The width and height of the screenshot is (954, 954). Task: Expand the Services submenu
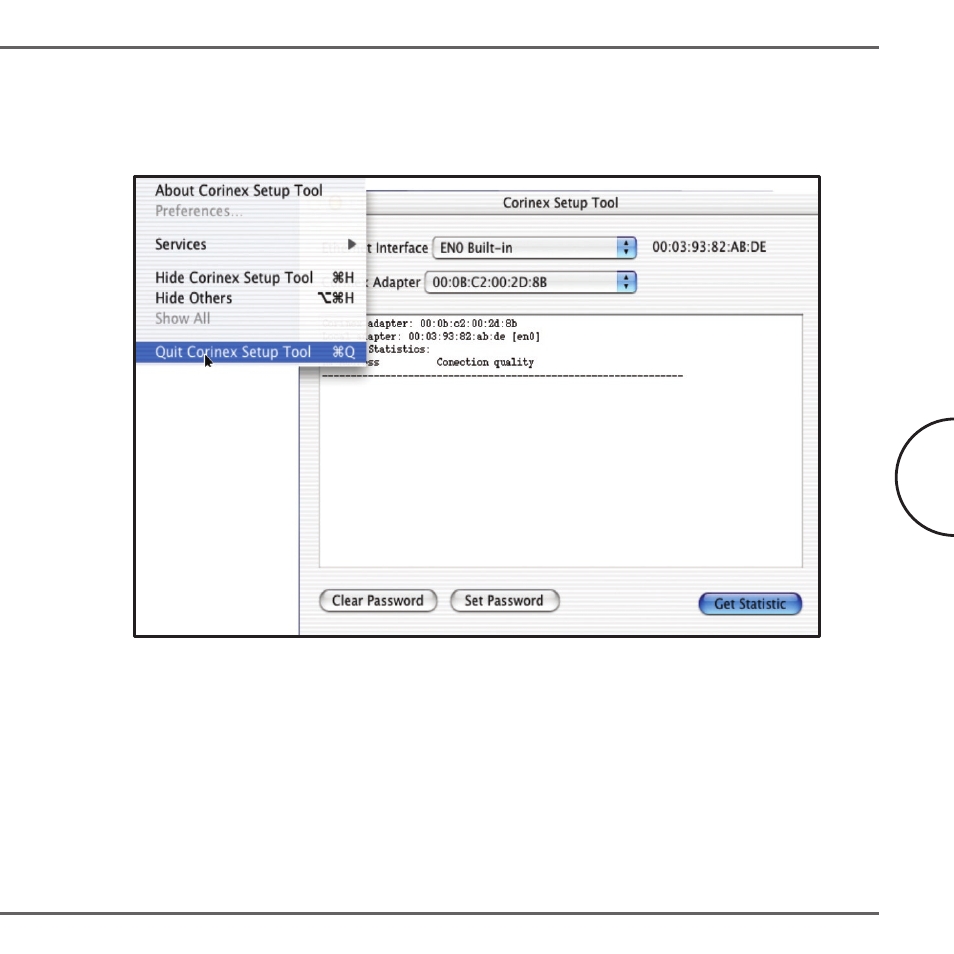point(251,245)
